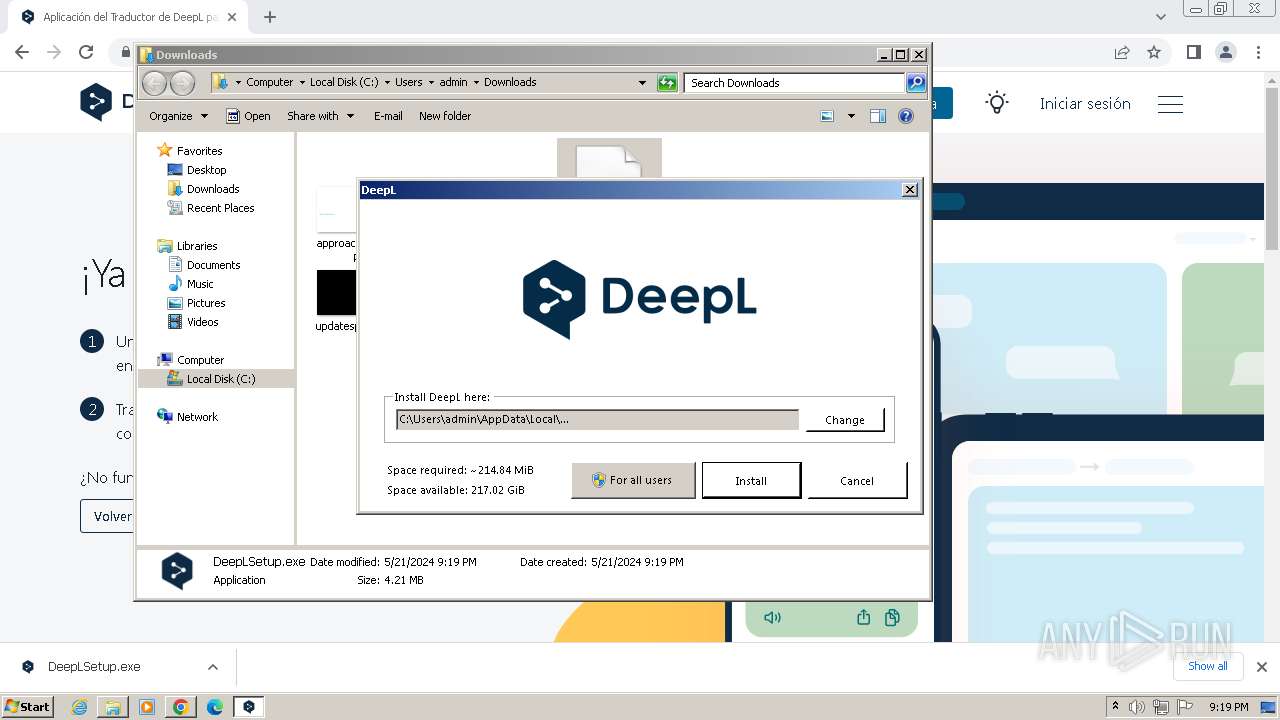The height and width of the screenshot is (720, 1280).
Task: Cancel the DeepL installation
Action: coord(857,480)
